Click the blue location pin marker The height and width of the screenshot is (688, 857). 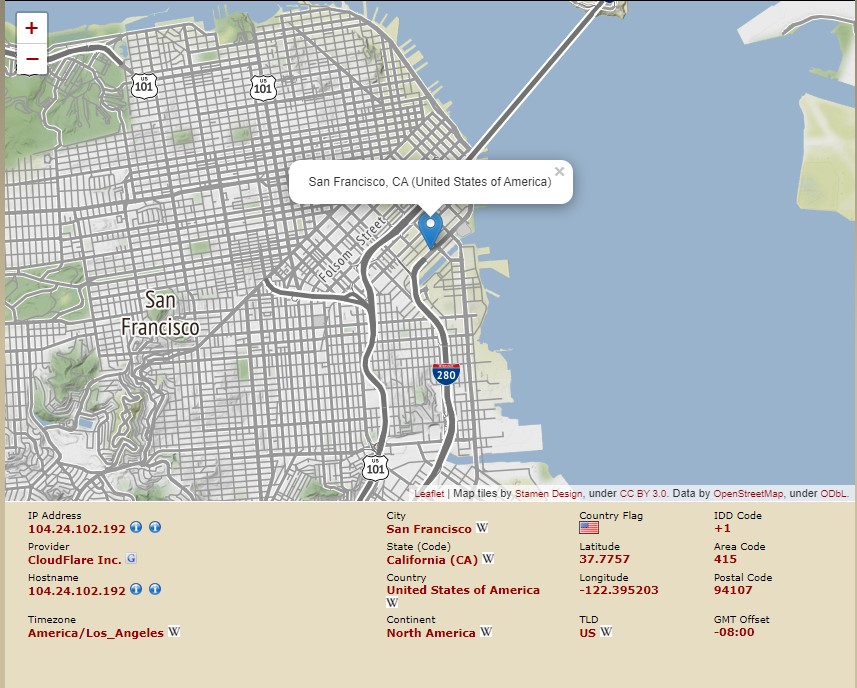pos(430,230)
